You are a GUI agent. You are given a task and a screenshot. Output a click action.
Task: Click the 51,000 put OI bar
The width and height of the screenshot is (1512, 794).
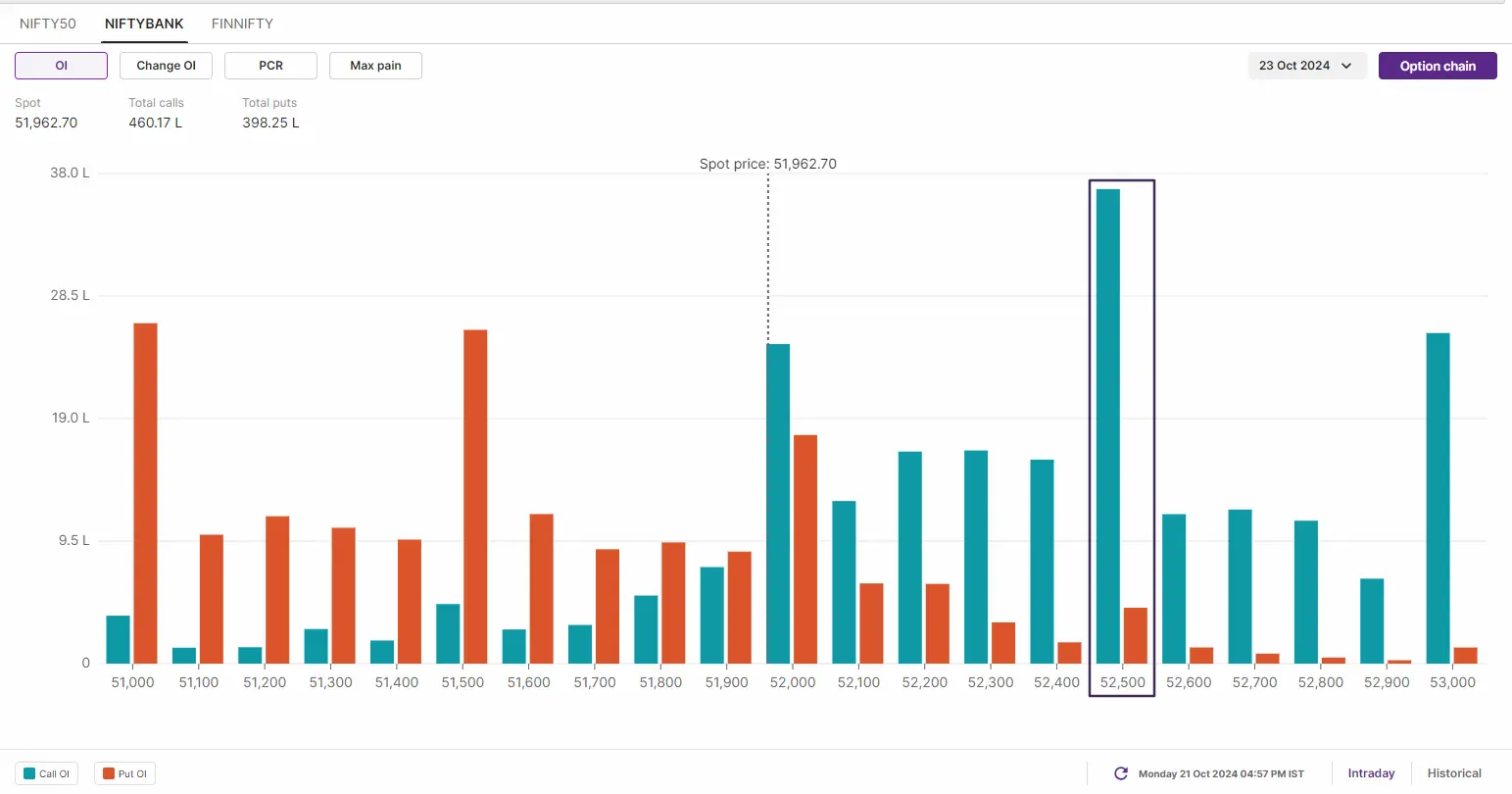(x=145, y=493)
